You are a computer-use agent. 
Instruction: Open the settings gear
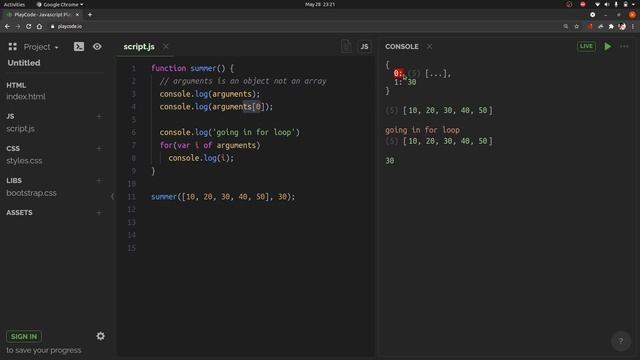[x=100, y=336]
